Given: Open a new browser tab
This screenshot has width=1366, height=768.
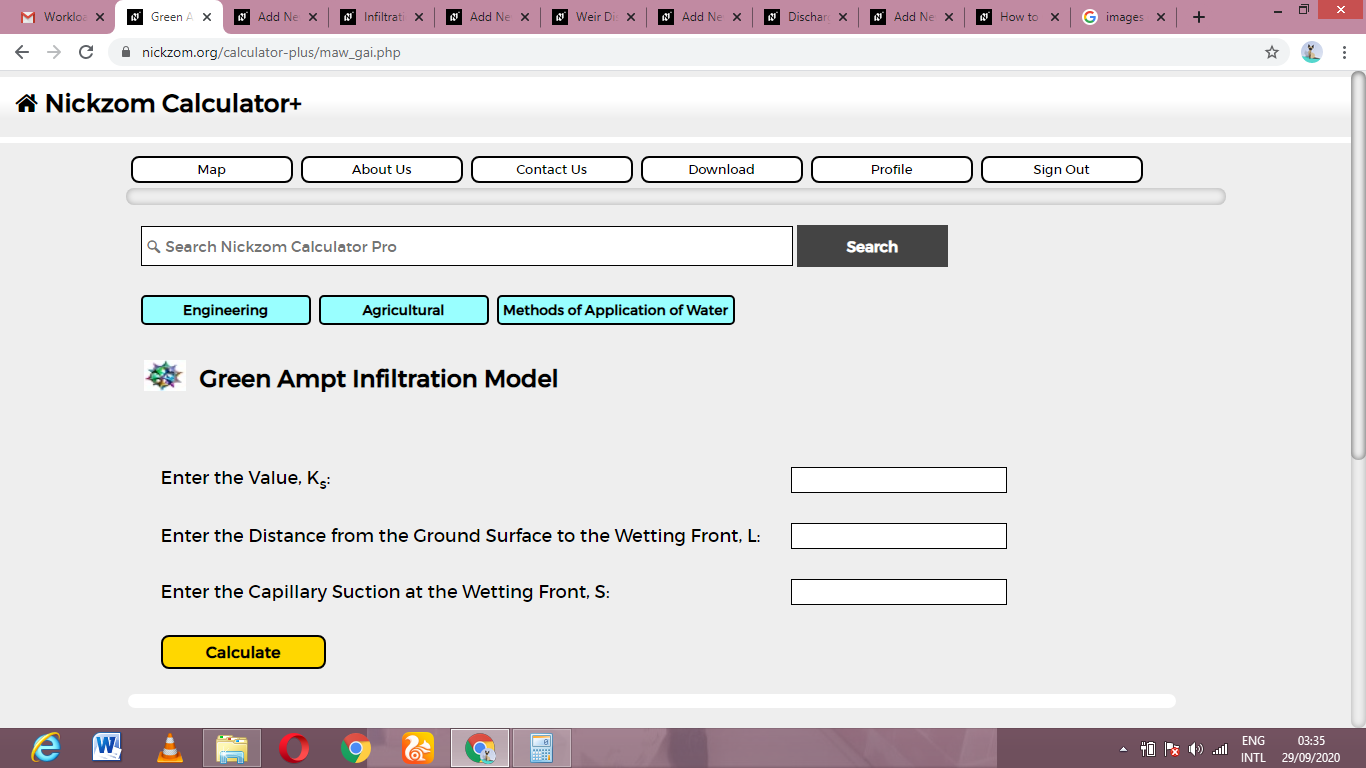Looking at the screenshot, I should coord(1199,17).
